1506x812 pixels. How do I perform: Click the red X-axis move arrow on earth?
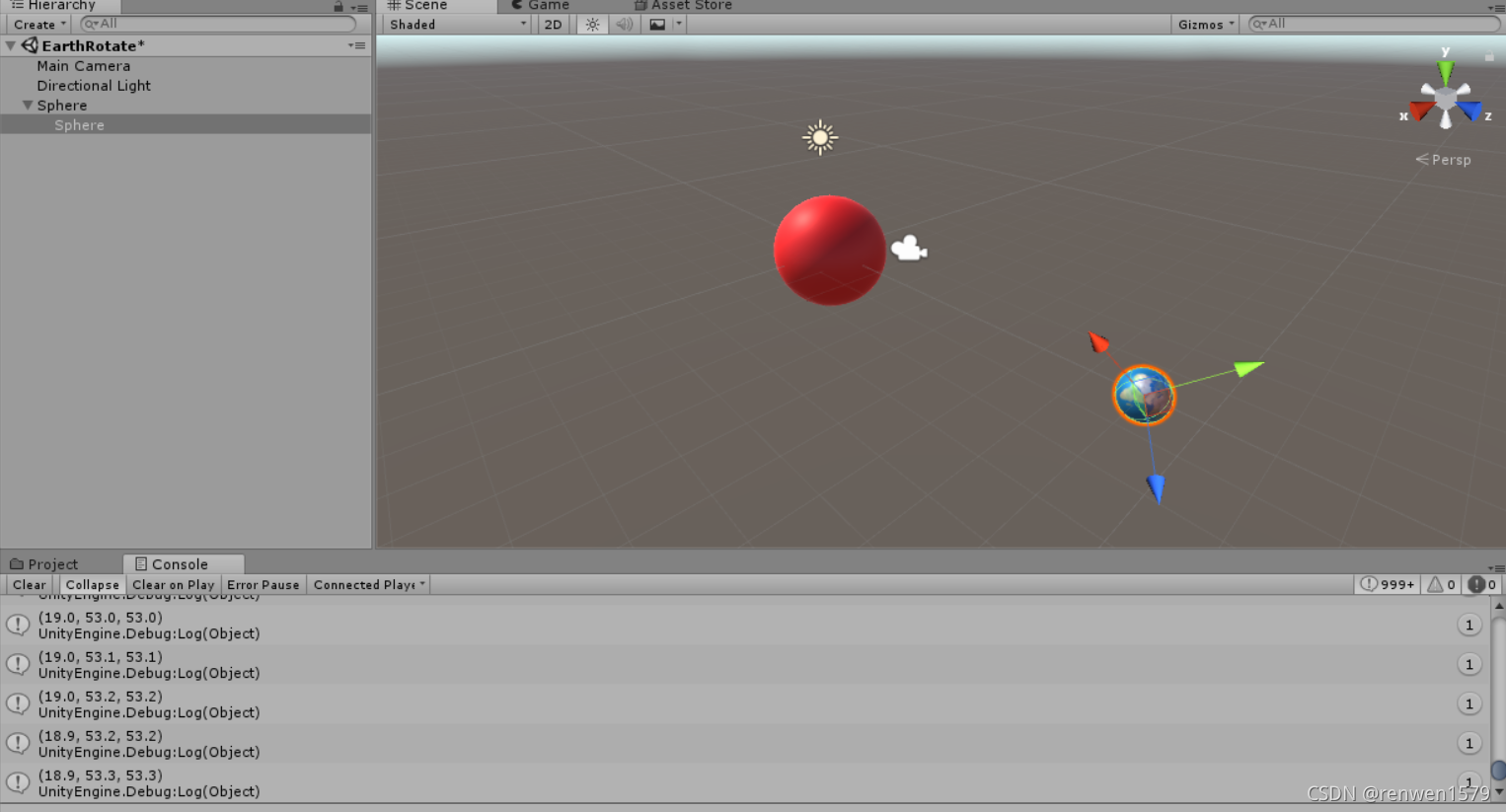1097,342
